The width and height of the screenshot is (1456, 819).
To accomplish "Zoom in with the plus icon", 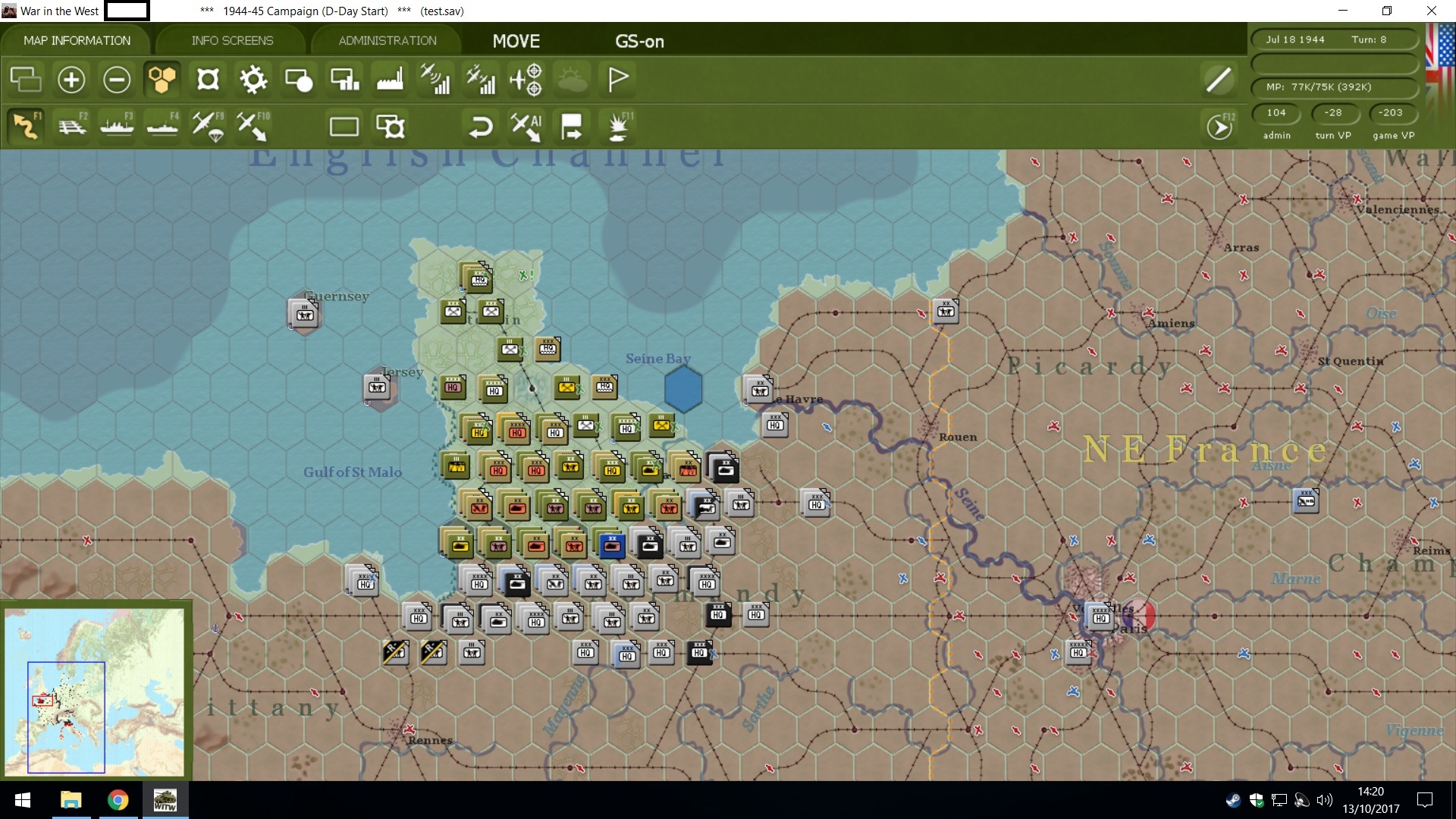I will [71, 79].
